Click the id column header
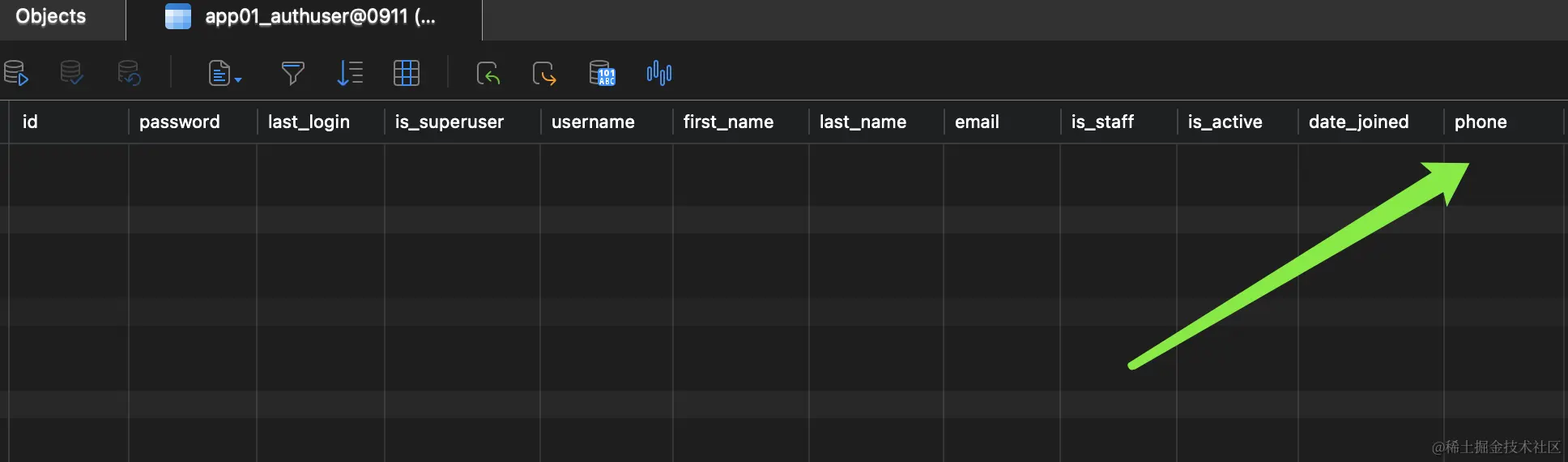The width and height of the screenshot is (1568, 462). pos(69,122)
